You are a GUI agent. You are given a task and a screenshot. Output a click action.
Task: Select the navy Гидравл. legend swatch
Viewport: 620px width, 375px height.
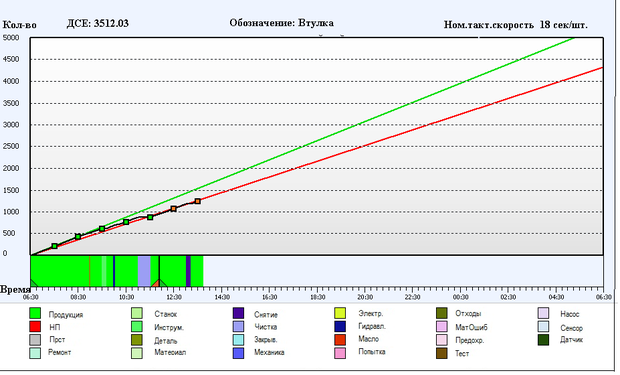click(x=340, y=326)
